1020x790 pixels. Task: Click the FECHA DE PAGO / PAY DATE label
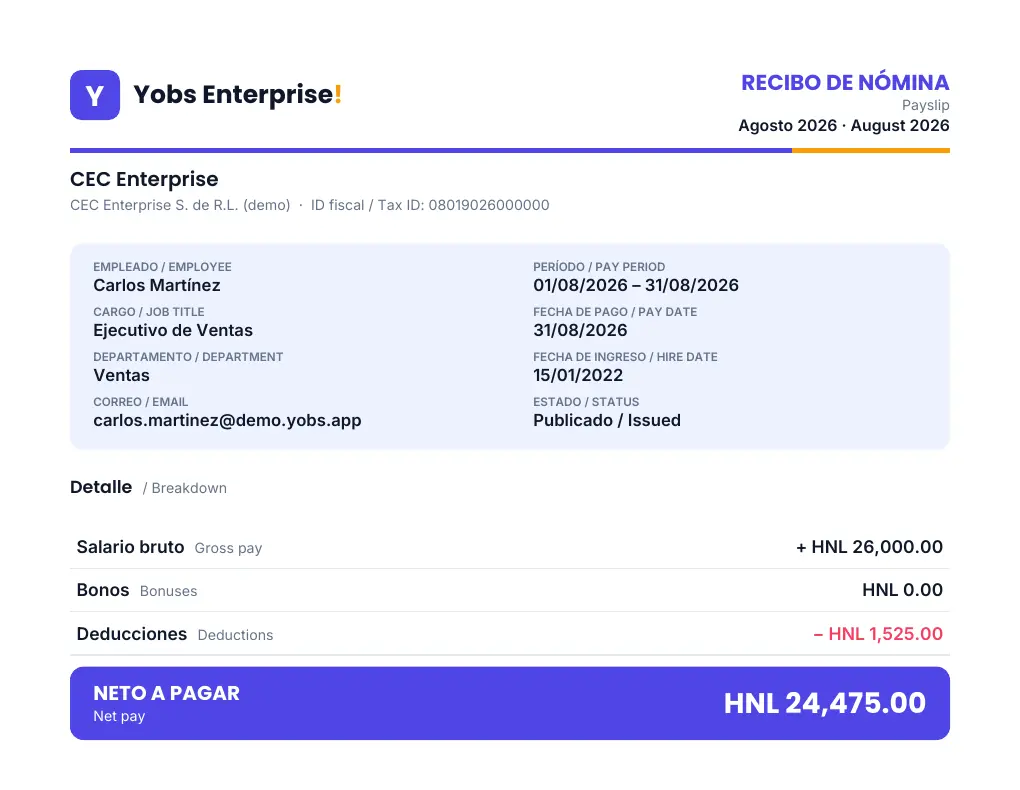point(615,312)
